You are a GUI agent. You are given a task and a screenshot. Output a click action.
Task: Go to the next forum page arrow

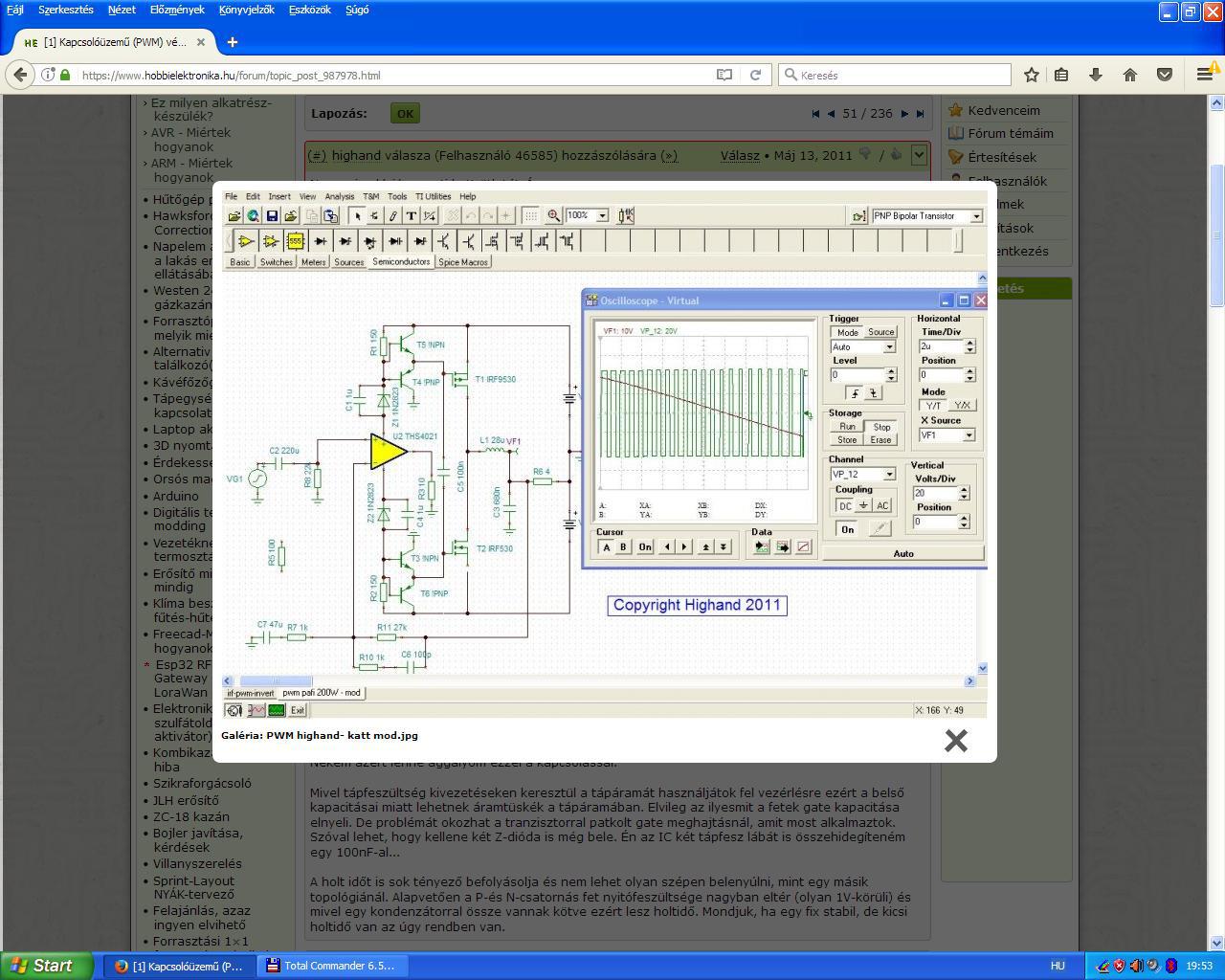pos(903,113)
